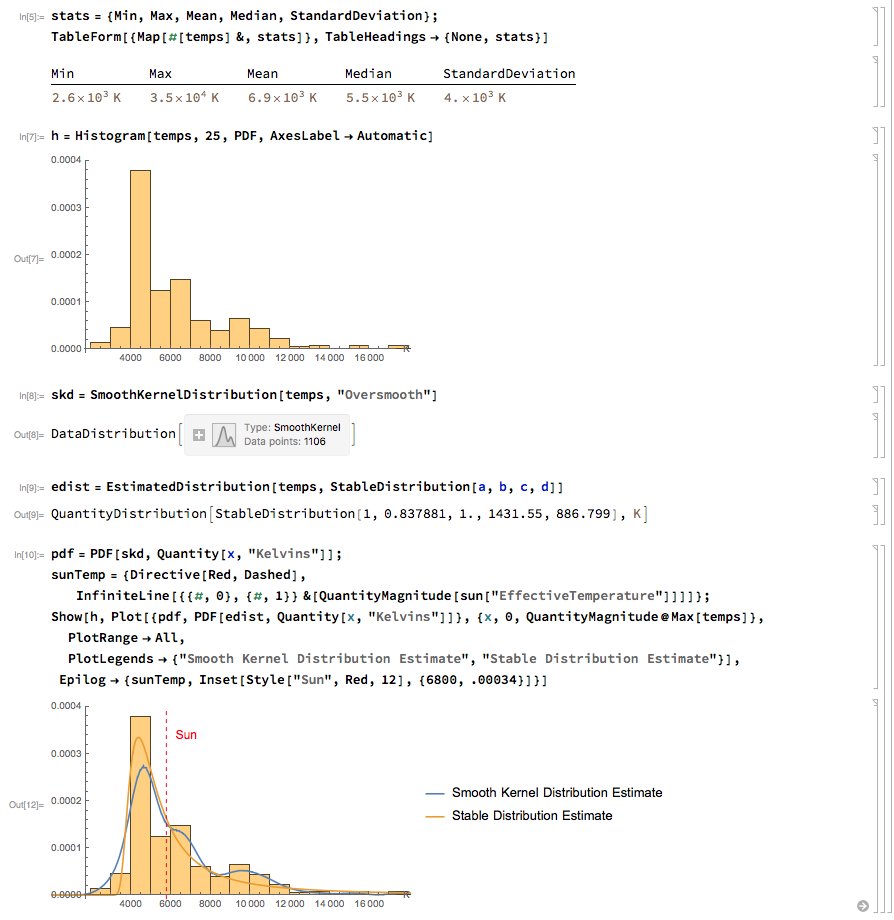Click the 5.5×10³ K table value
The height and width of the screenshot is (920, 894).
point(380,97)
